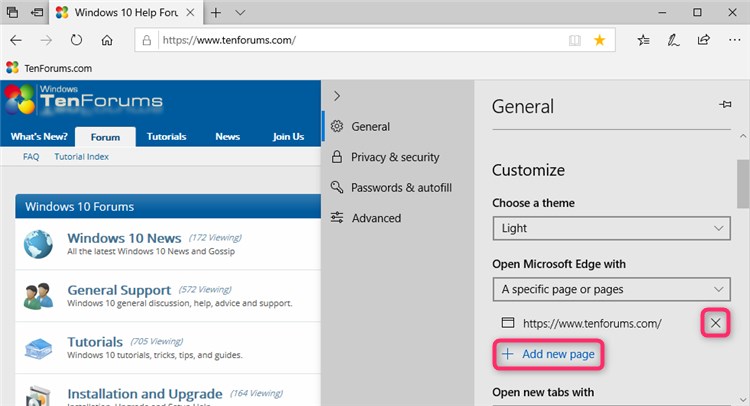750x406 pixels.
Task: Click Add notes pen icon
Action: 673,40
